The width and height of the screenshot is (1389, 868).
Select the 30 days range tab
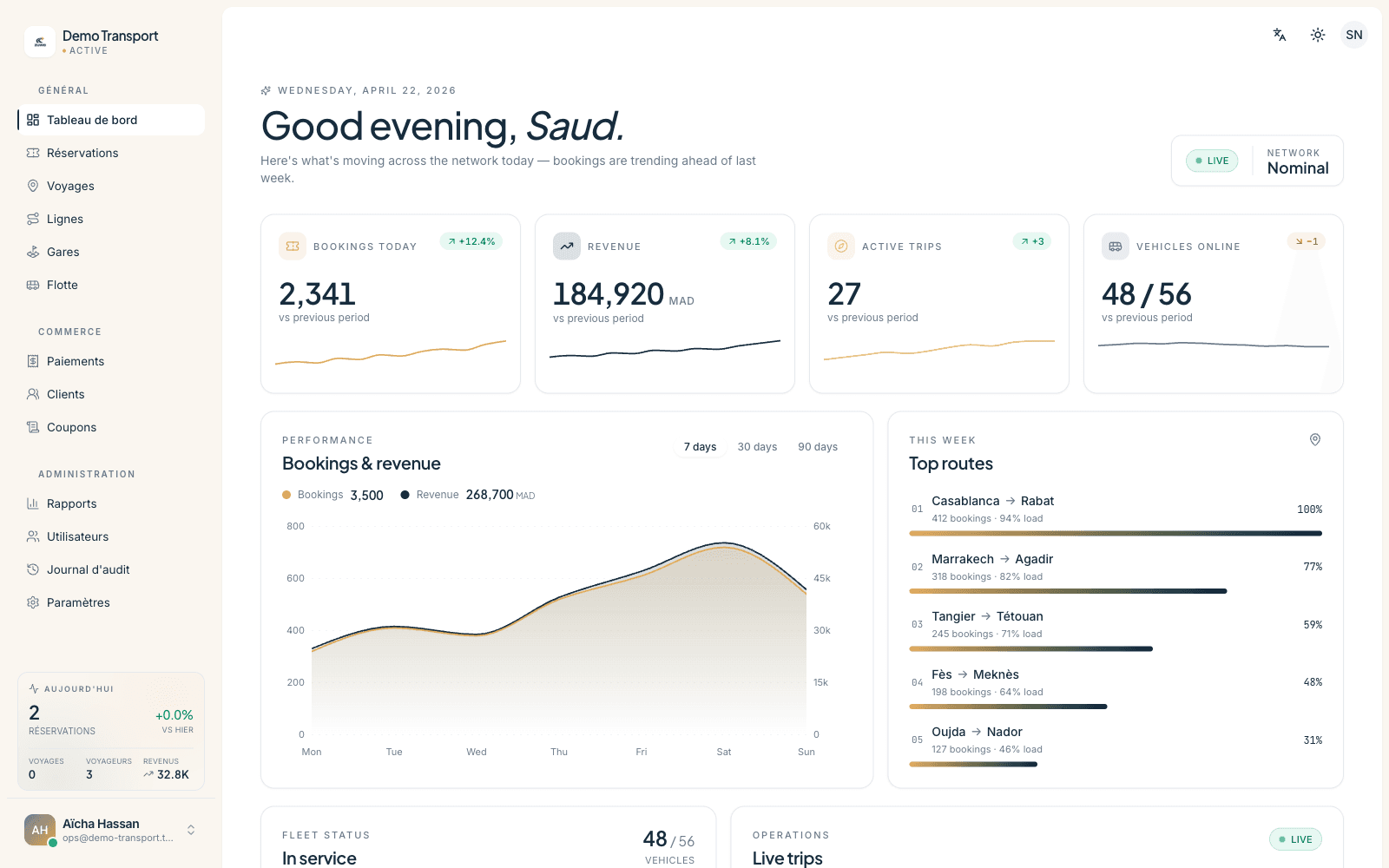(x=757, y=447)
